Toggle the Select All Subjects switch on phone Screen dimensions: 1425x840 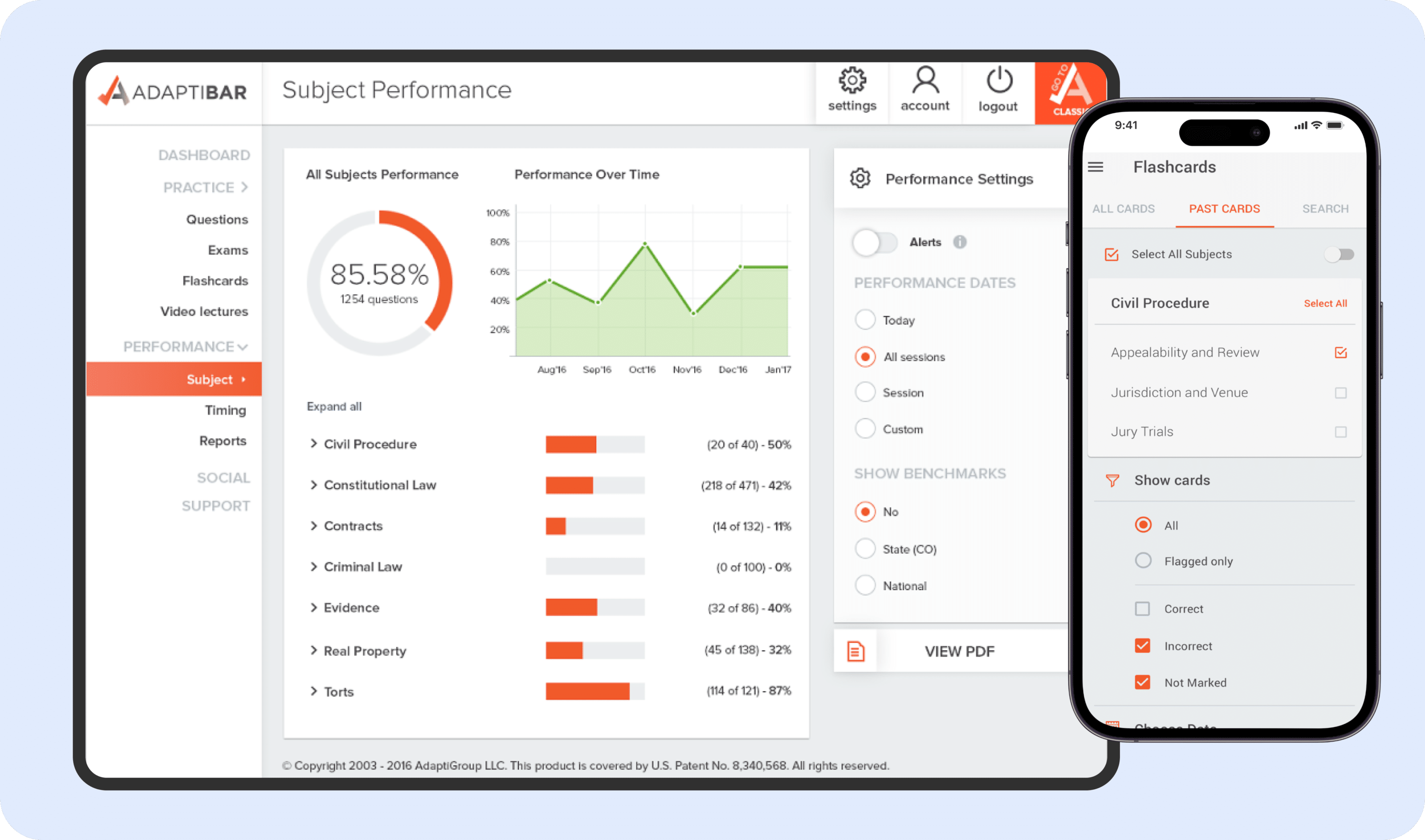1339,254
